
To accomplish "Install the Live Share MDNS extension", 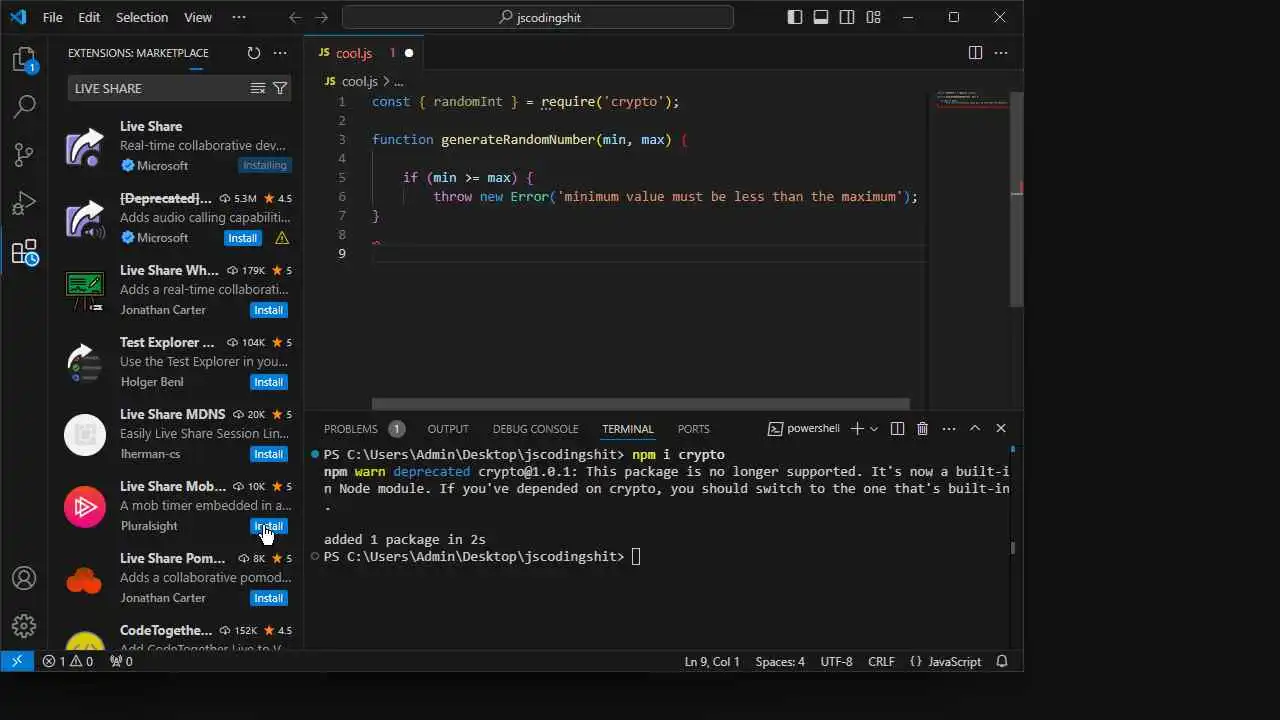I will tap(269, 454).
